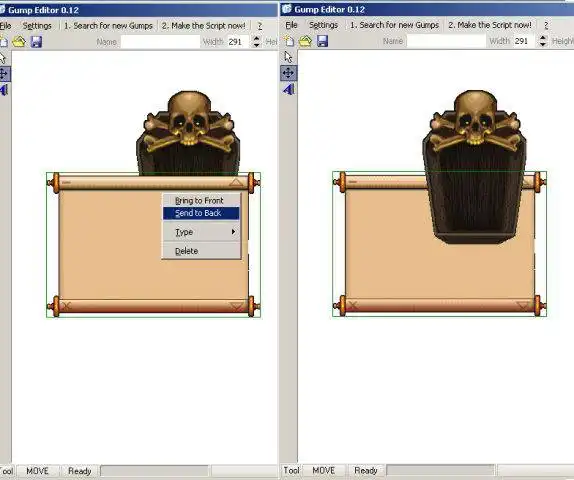
Task: Select the arrow pointer tool in right window
Action: pos(288,57)
